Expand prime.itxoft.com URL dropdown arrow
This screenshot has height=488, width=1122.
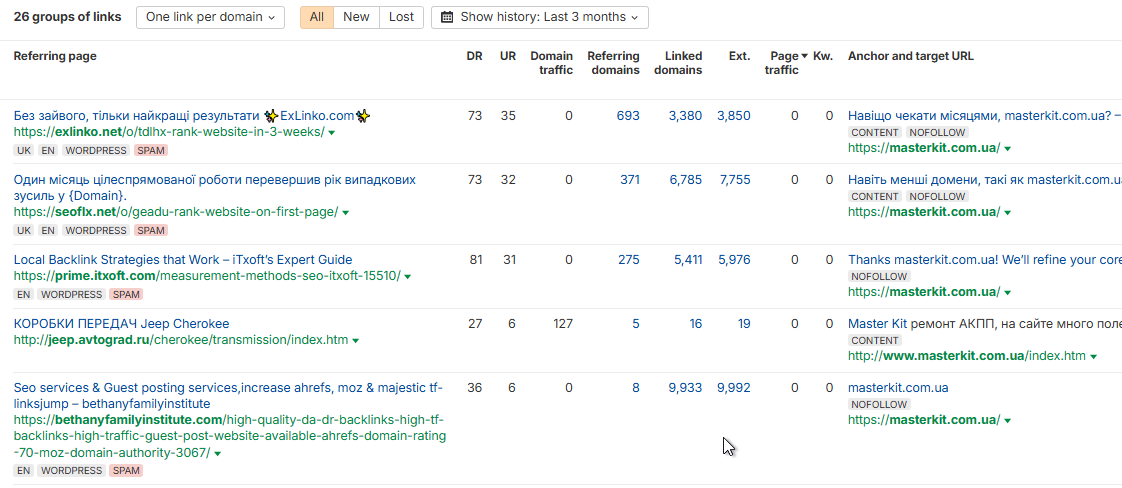(408, 276)
